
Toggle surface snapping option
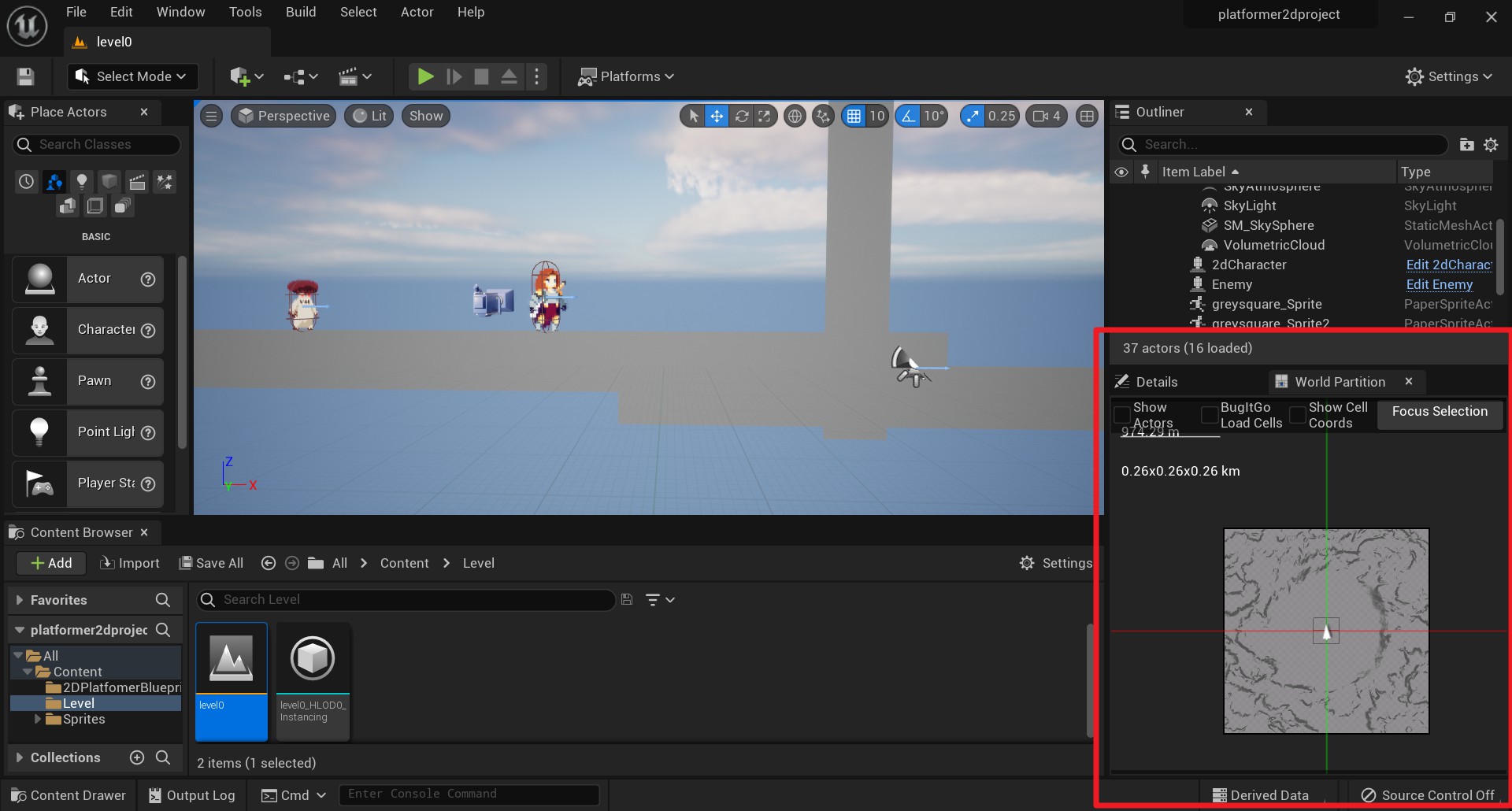tap(823, 117)
